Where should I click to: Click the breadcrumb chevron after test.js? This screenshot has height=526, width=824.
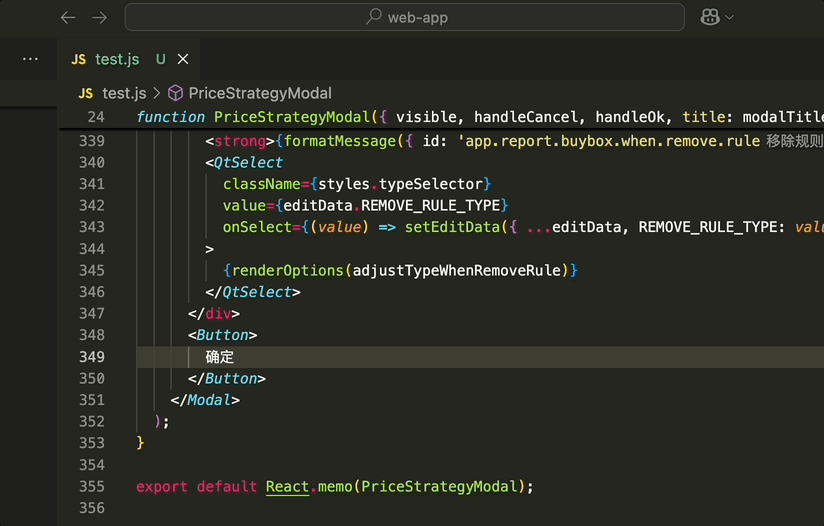click(157, 94)
